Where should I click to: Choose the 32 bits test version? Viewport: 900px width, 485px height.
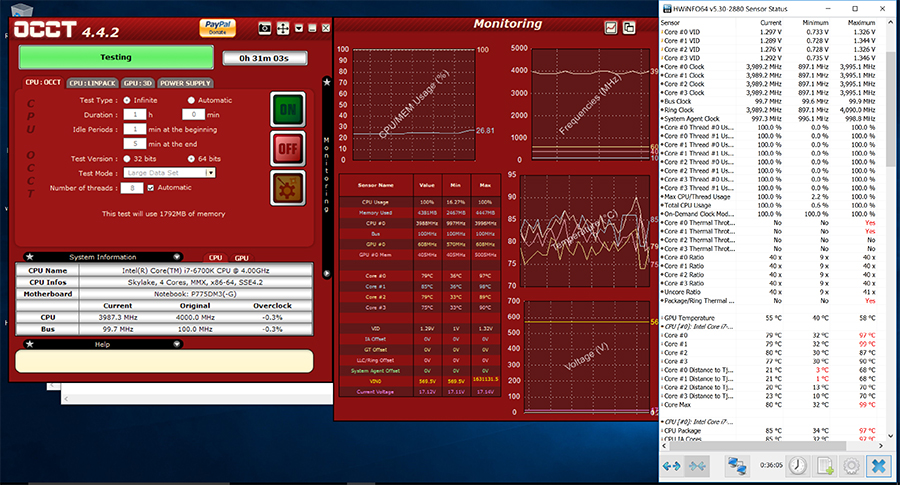click(x=127, y=158)
